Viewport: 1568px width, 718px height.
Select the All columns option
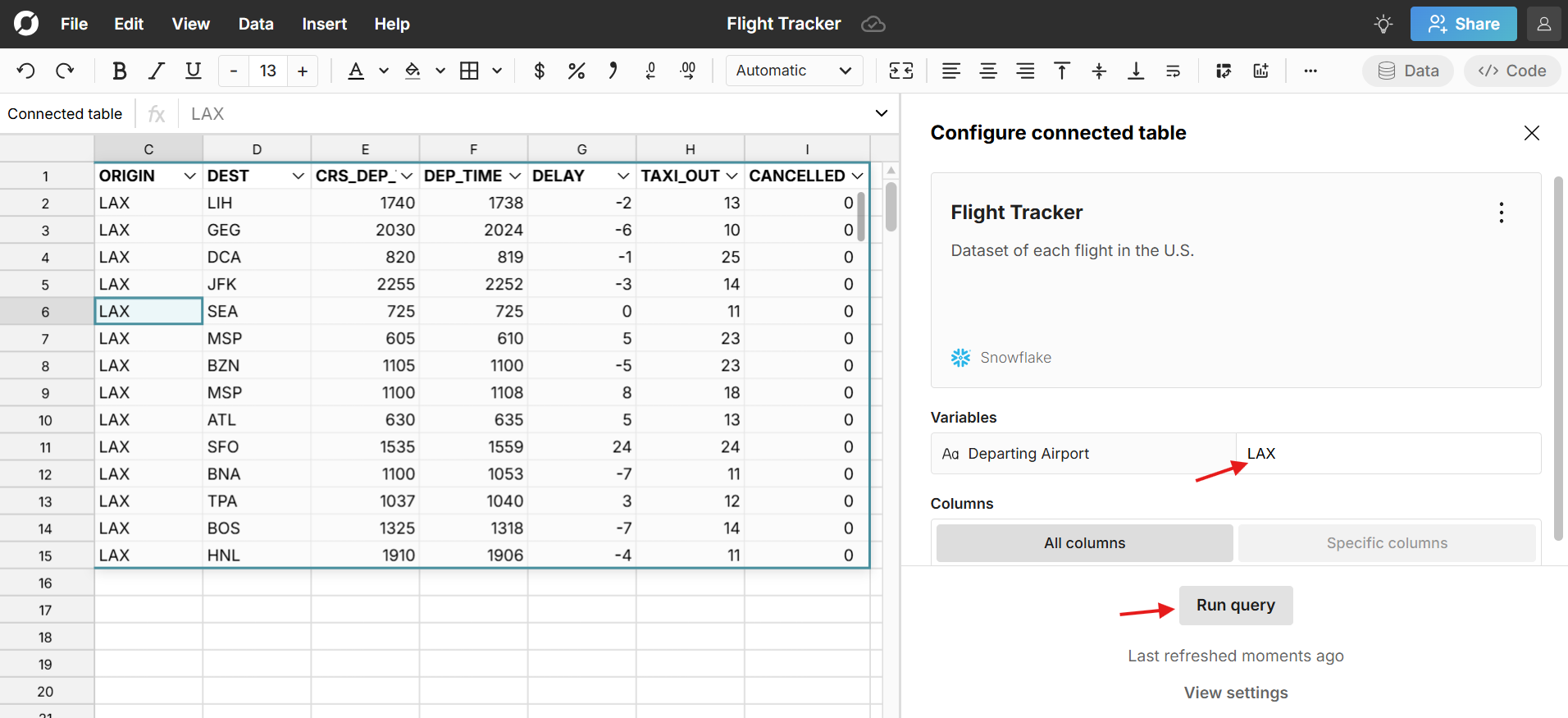click(1084, 543)
